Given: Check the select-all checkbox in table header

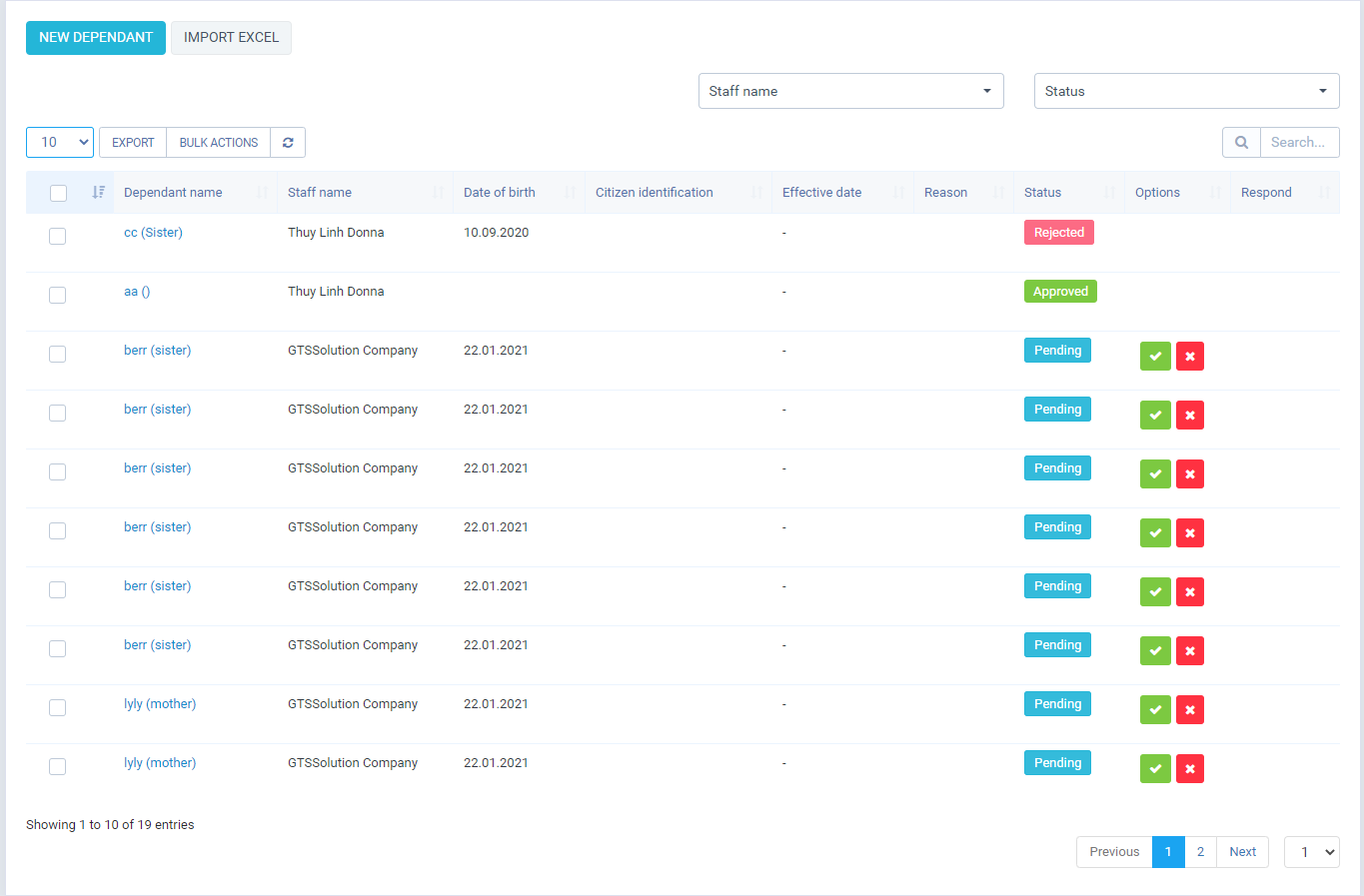Looking at the screenshot, I should tap(57, 192).
